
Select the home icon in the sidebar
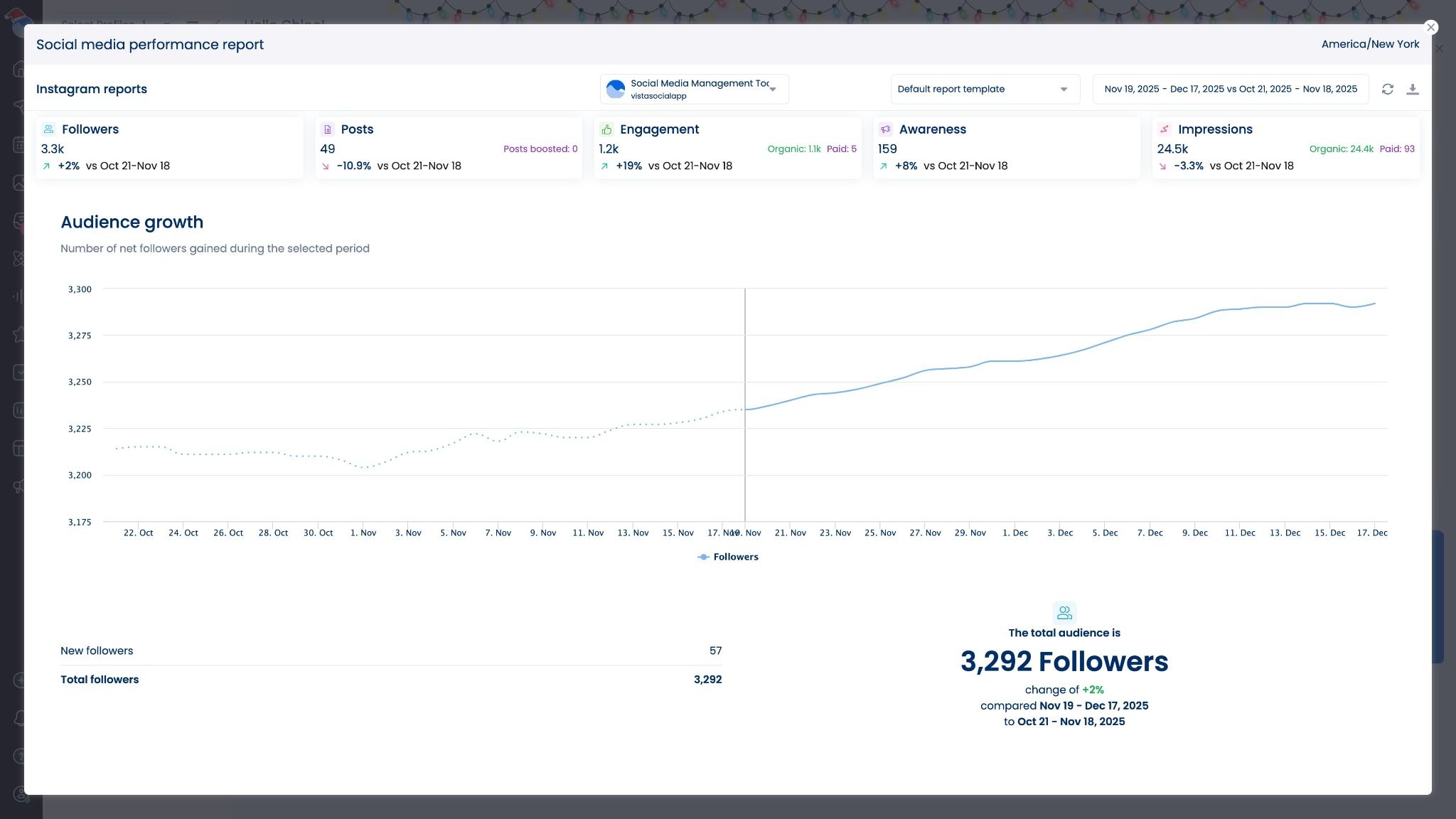click(x=18, y=68)
